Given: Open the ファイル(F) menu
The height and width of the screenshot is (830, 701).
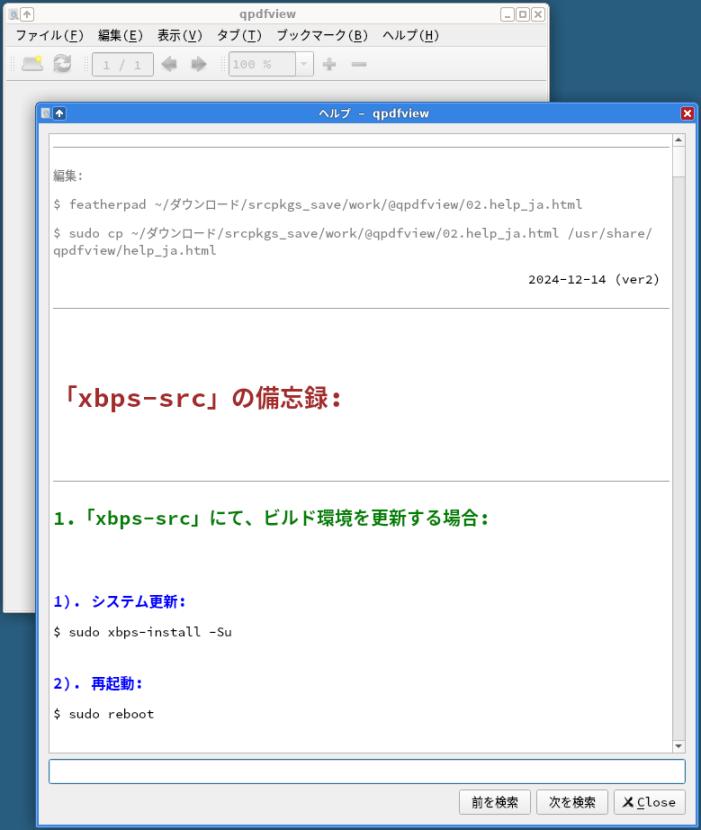Looking at the screenshot, I should coord(49,35).
